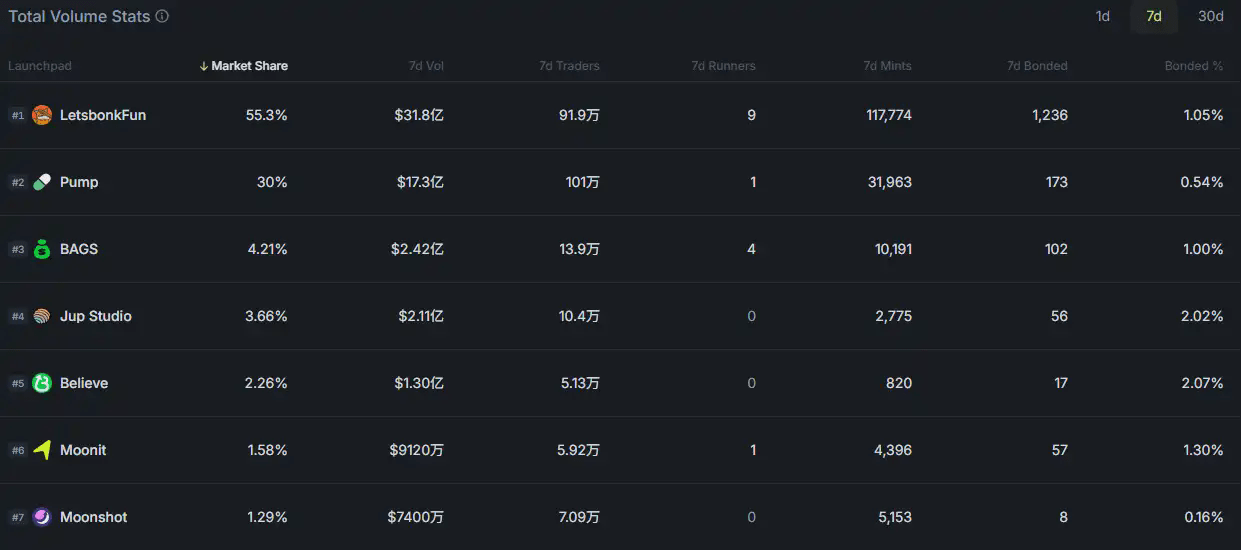Viewport: 1241px width, 550px height.
Task: Sort table by 7d Mints header
Action: pos(888,66)
